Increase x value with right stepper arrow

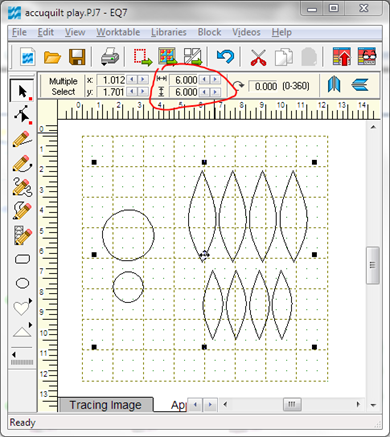(x=143, y=80)
